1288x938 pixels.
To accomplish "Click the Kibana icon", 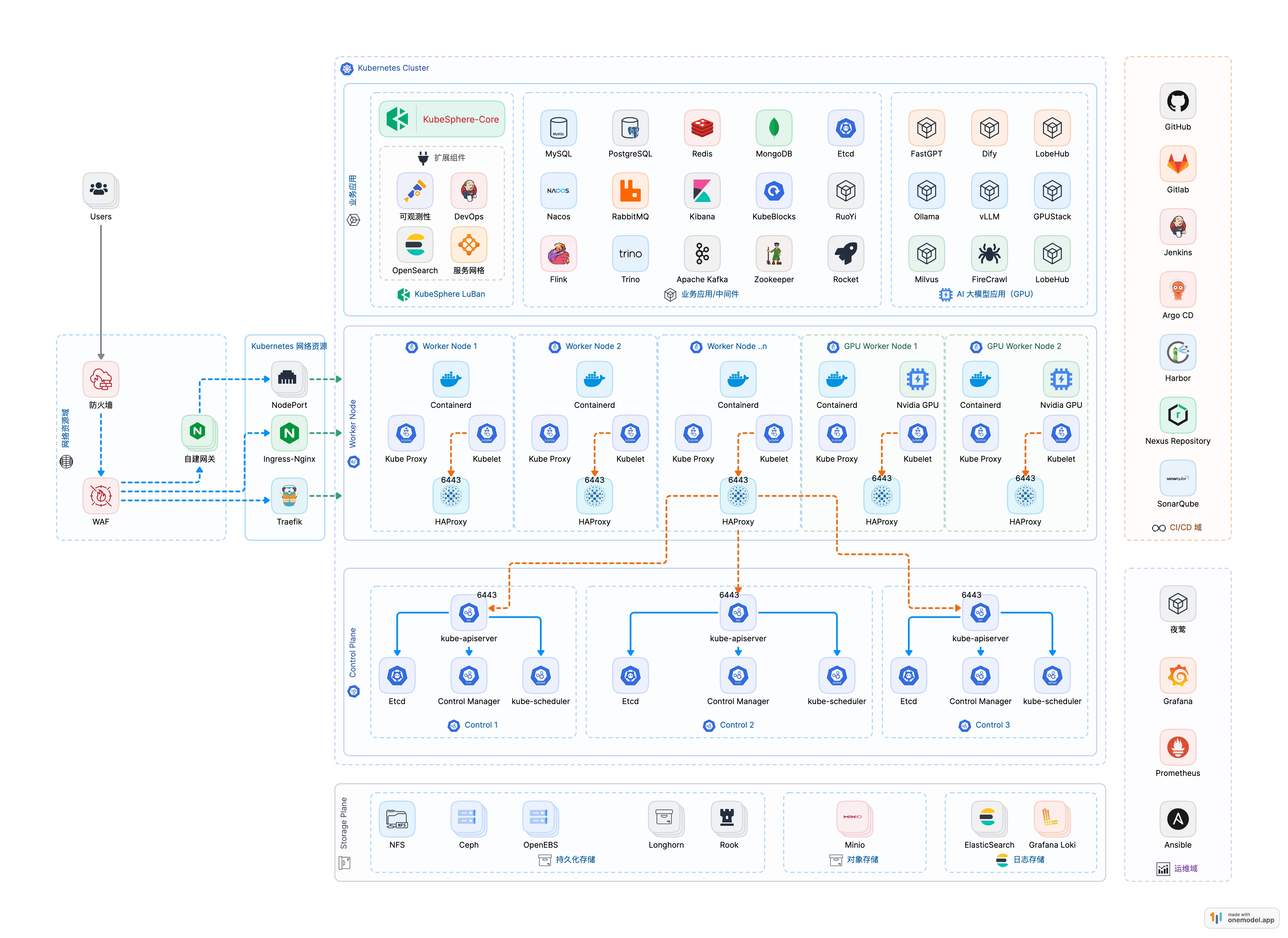I will tap(702, 190).
